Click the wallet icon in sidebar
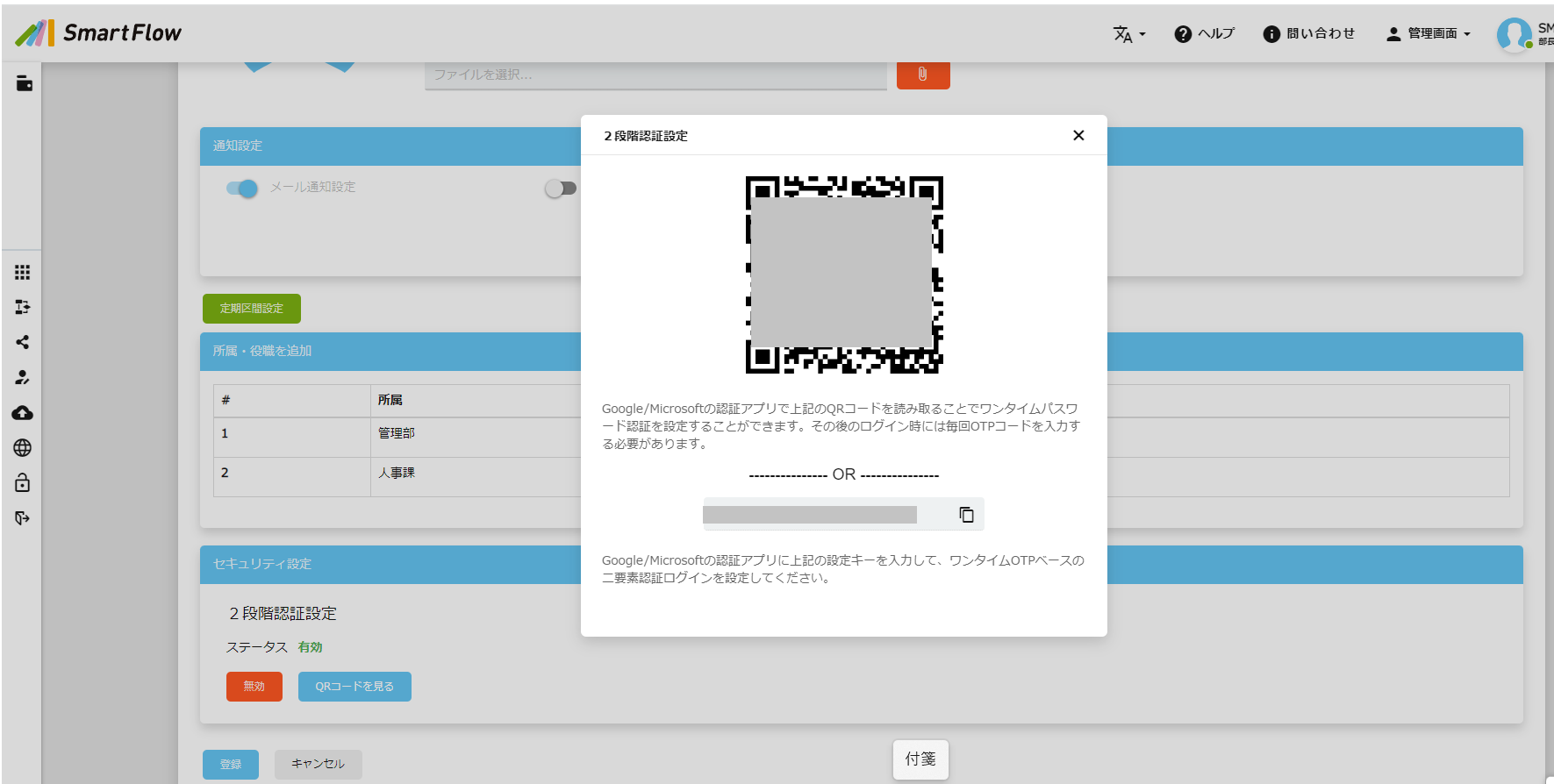1554x784 pixels. click(24, 83)
